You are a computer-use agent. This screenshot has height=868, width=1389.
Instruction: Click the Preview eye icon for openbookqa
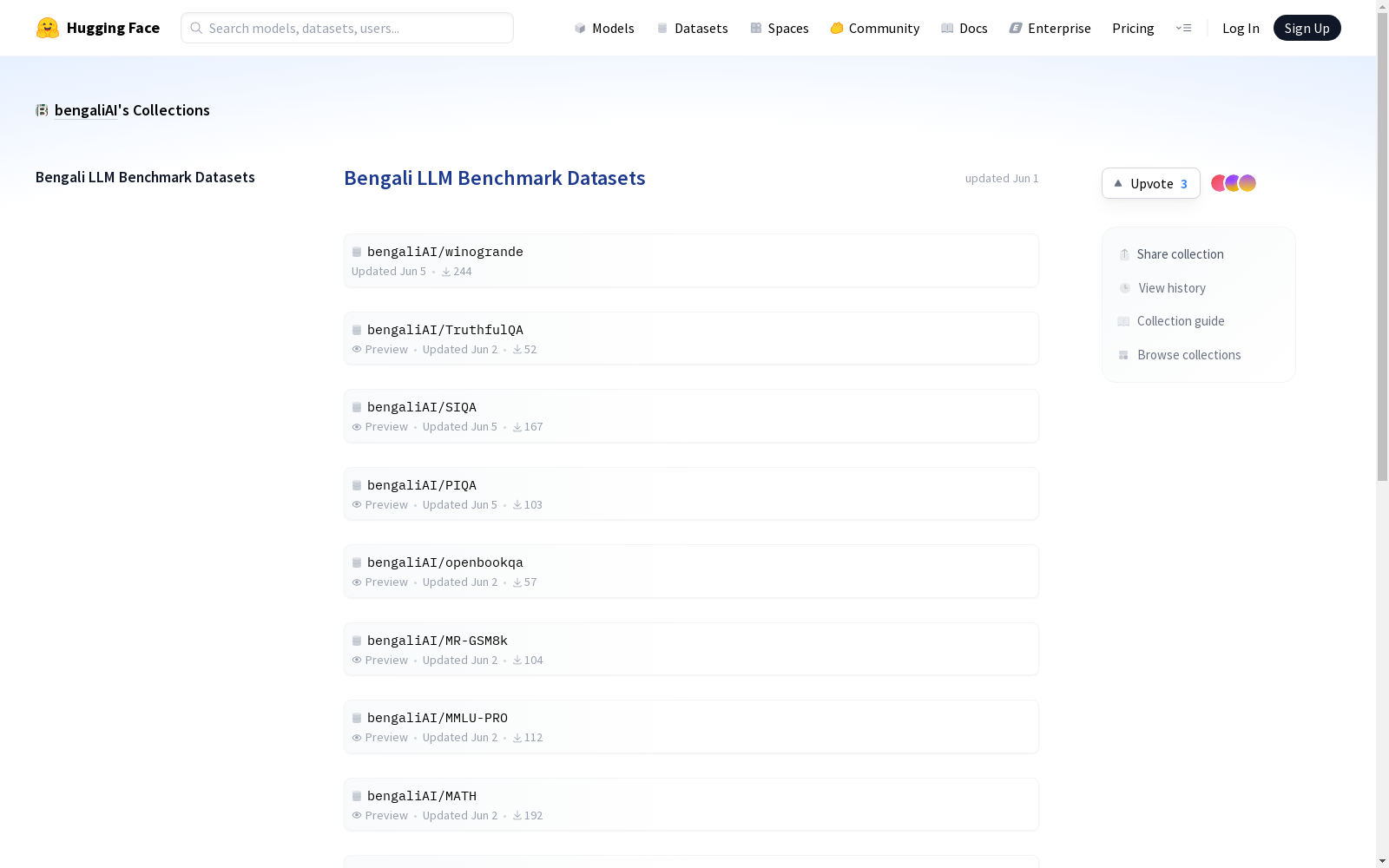point(357,582)
